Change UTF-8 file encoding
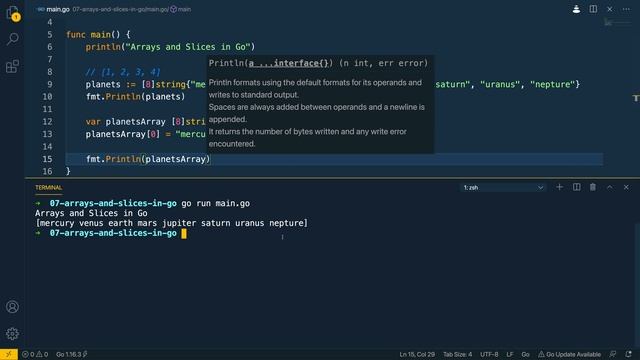Viewport: 640px width, 360px height. click(489, 354)
